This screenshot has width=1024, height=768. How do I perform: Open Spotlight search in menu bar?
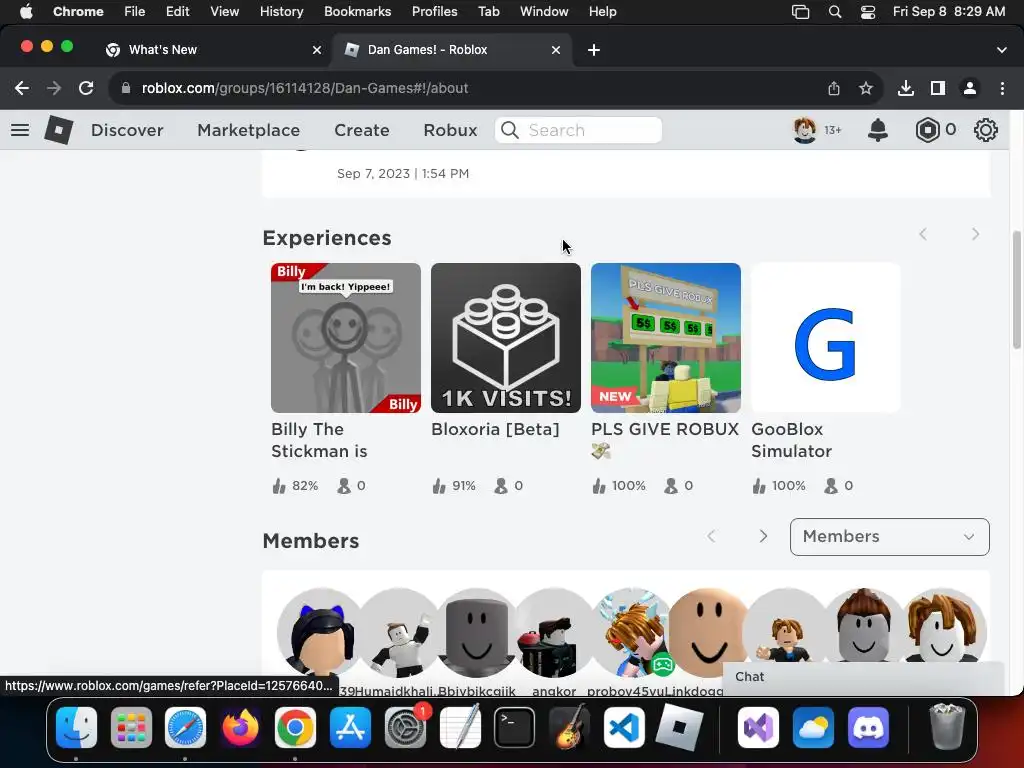[835, 12]
